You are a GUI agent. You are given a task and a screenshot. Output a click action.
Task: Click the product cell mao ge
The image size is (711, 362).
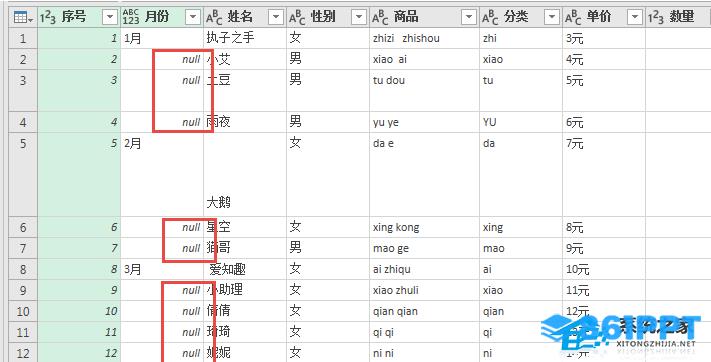pyautogui.click(x=424, y=248)
